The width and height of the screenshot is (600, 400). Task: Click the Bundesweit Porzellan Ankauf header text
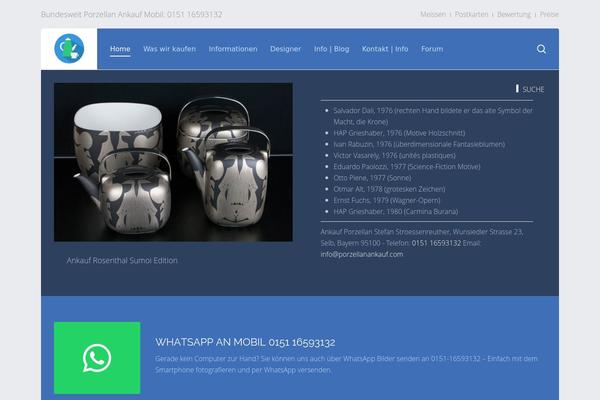tap(132, 14)
